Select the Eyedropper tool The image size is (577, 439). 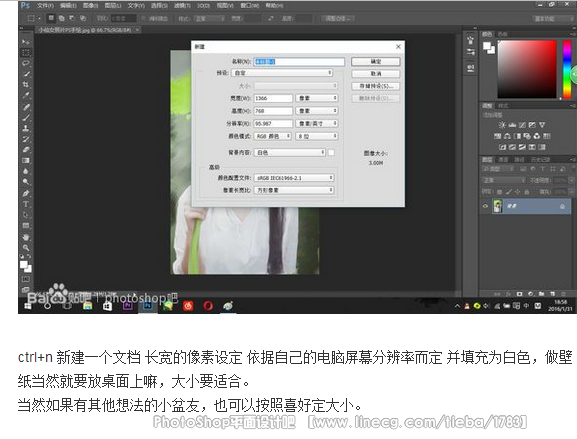tap(25, 95)
